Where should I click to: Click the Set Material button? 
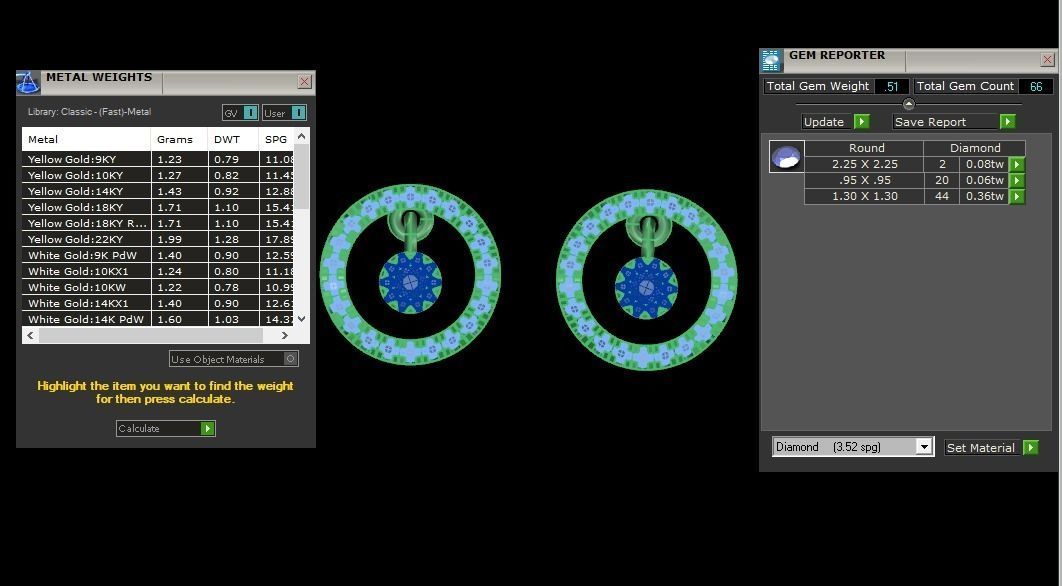click(983, 447)
